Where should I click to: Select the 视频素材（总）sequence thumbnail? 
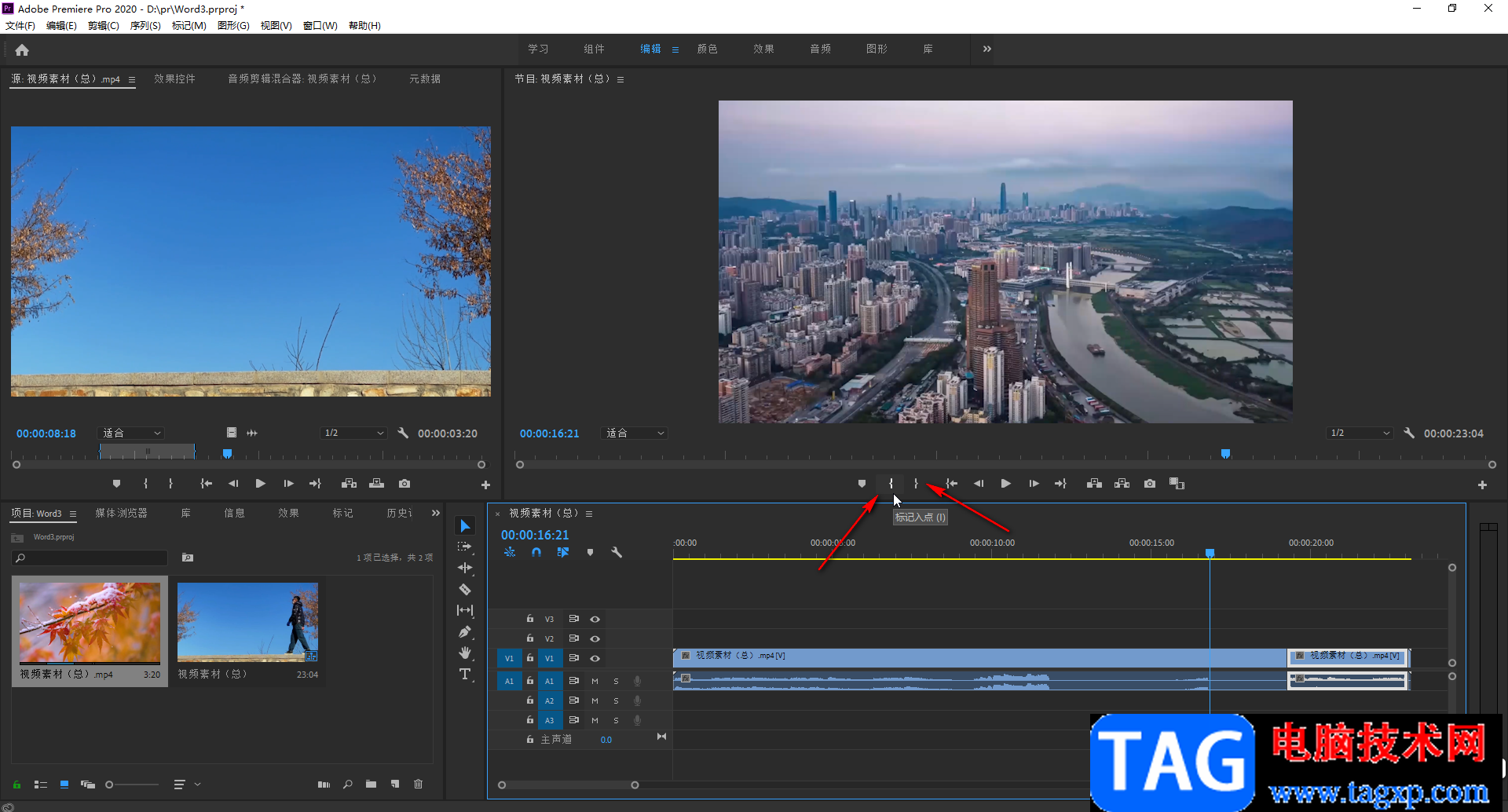pos(247,622)
